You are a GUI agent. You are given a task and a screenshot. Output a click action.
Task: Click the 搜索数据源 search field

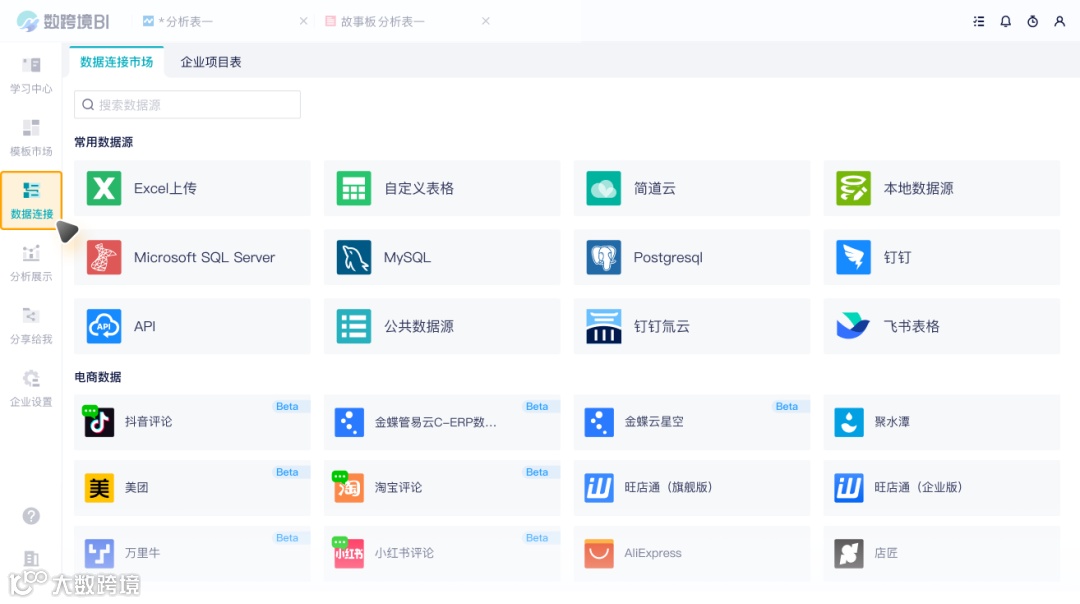click(187, 105)
